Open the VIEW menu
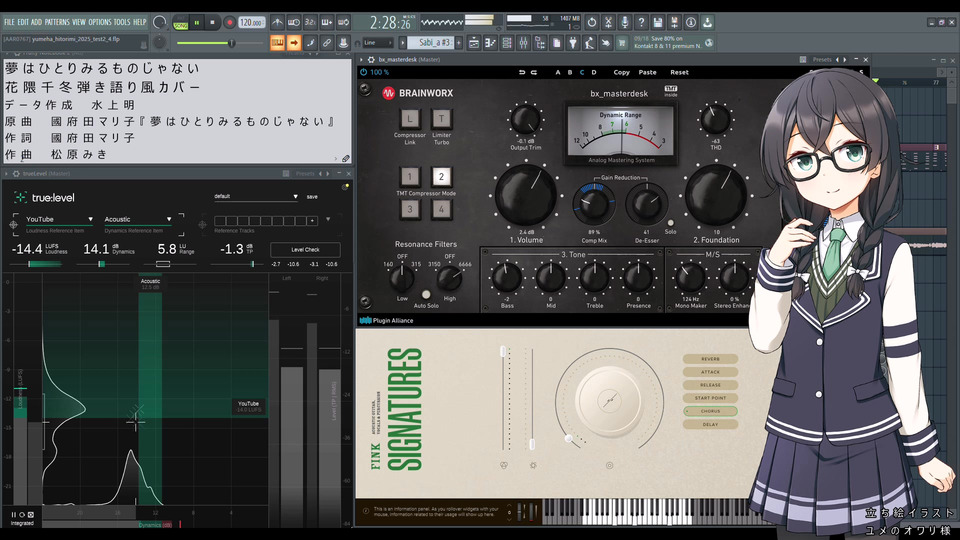960x540 pixels. click(79, 22)
